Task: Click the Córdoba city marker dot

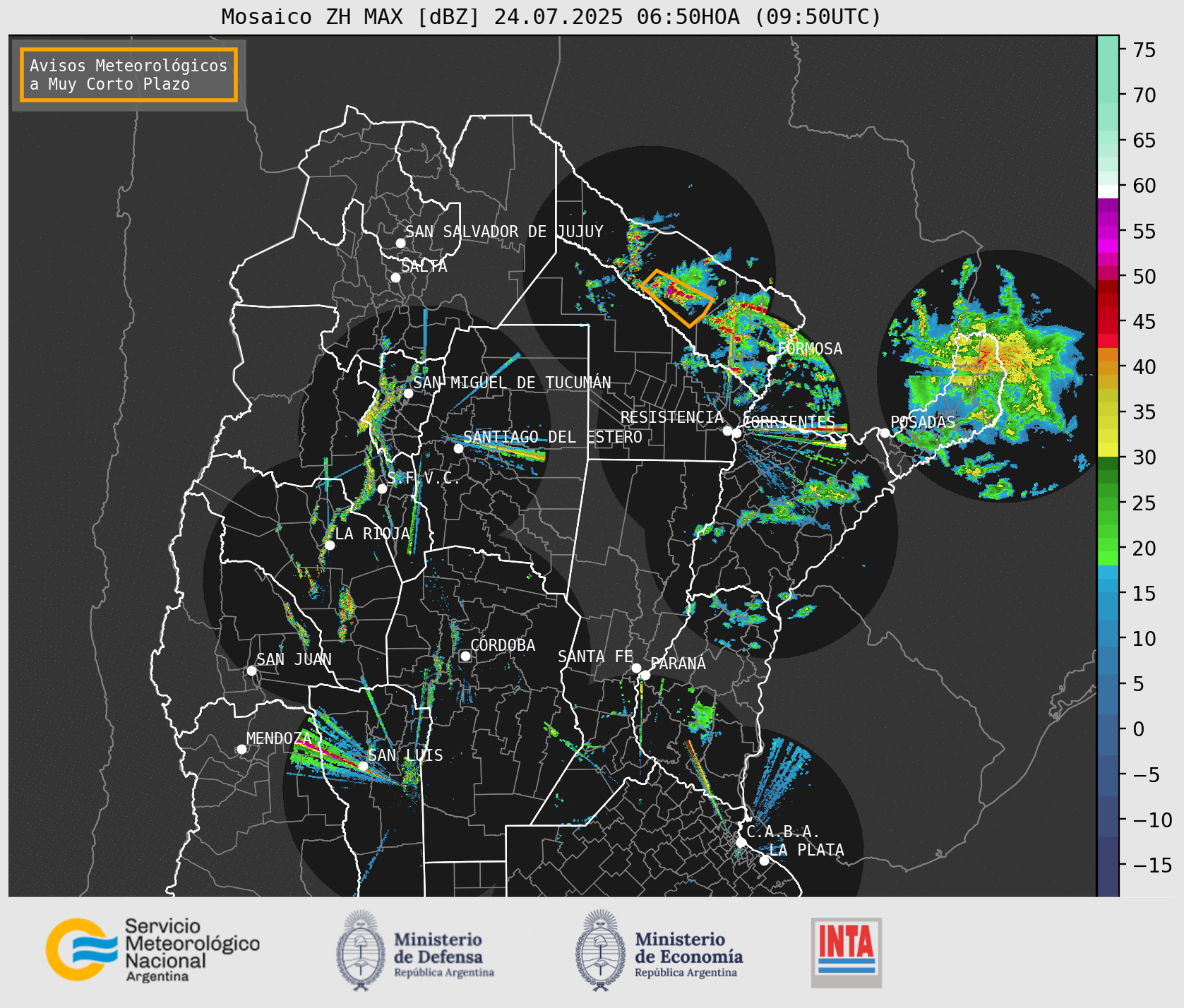Action: pos(465,656)
